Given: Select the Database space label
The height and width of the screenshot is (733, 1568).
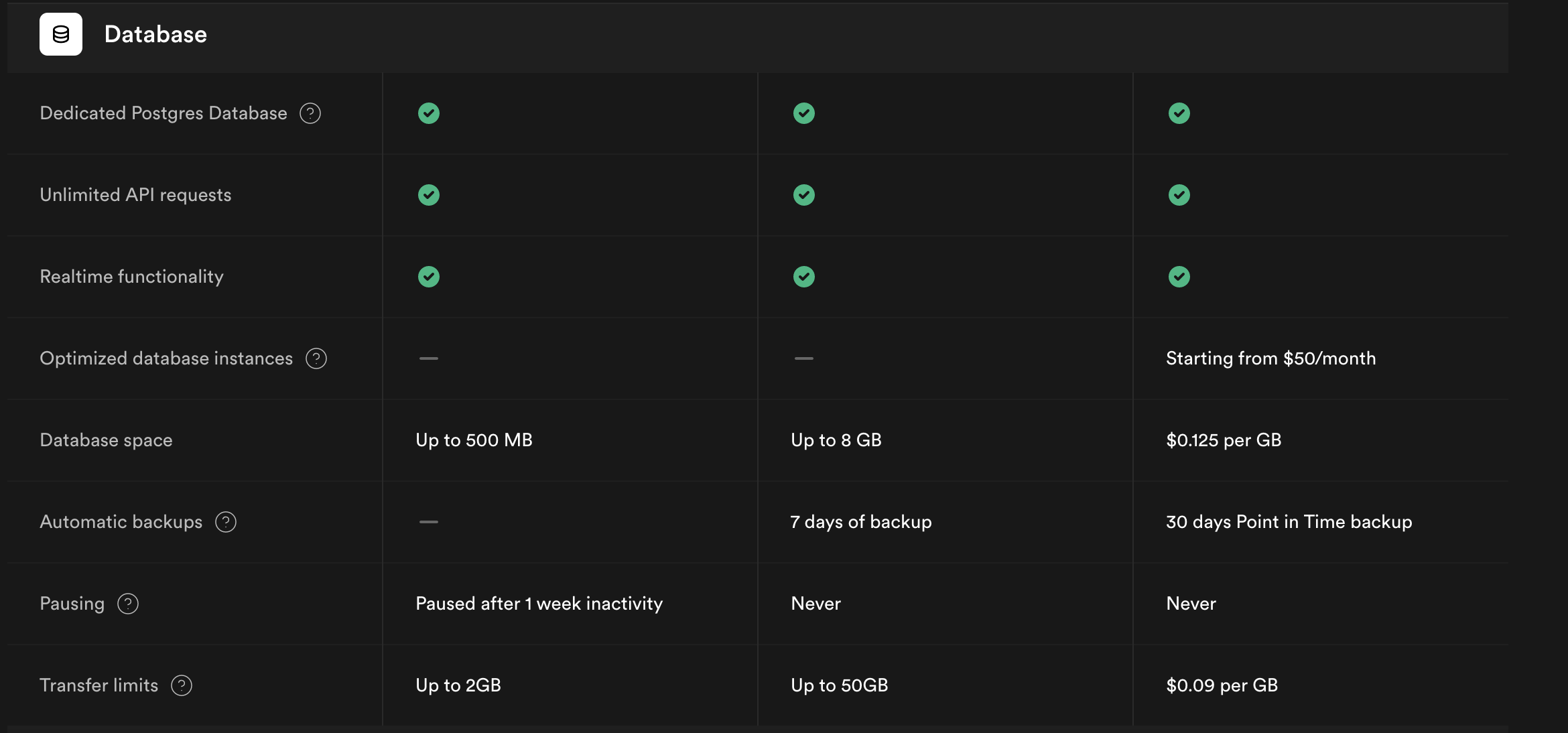Looking at the screenshot, I should [106, 440].
